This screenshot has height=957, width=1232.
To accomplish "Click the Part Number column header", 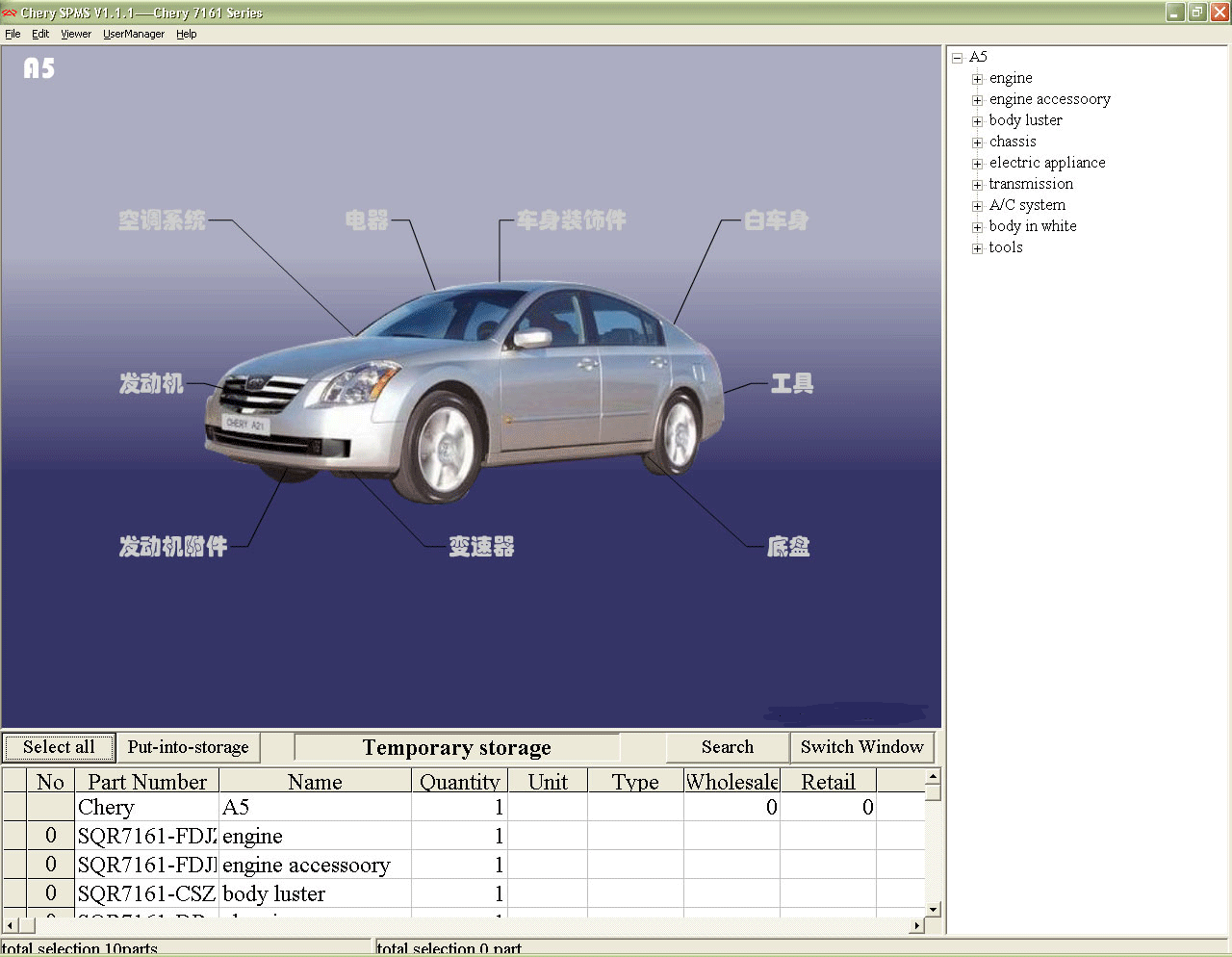I will pyautogui.click(x=147, y=781).
